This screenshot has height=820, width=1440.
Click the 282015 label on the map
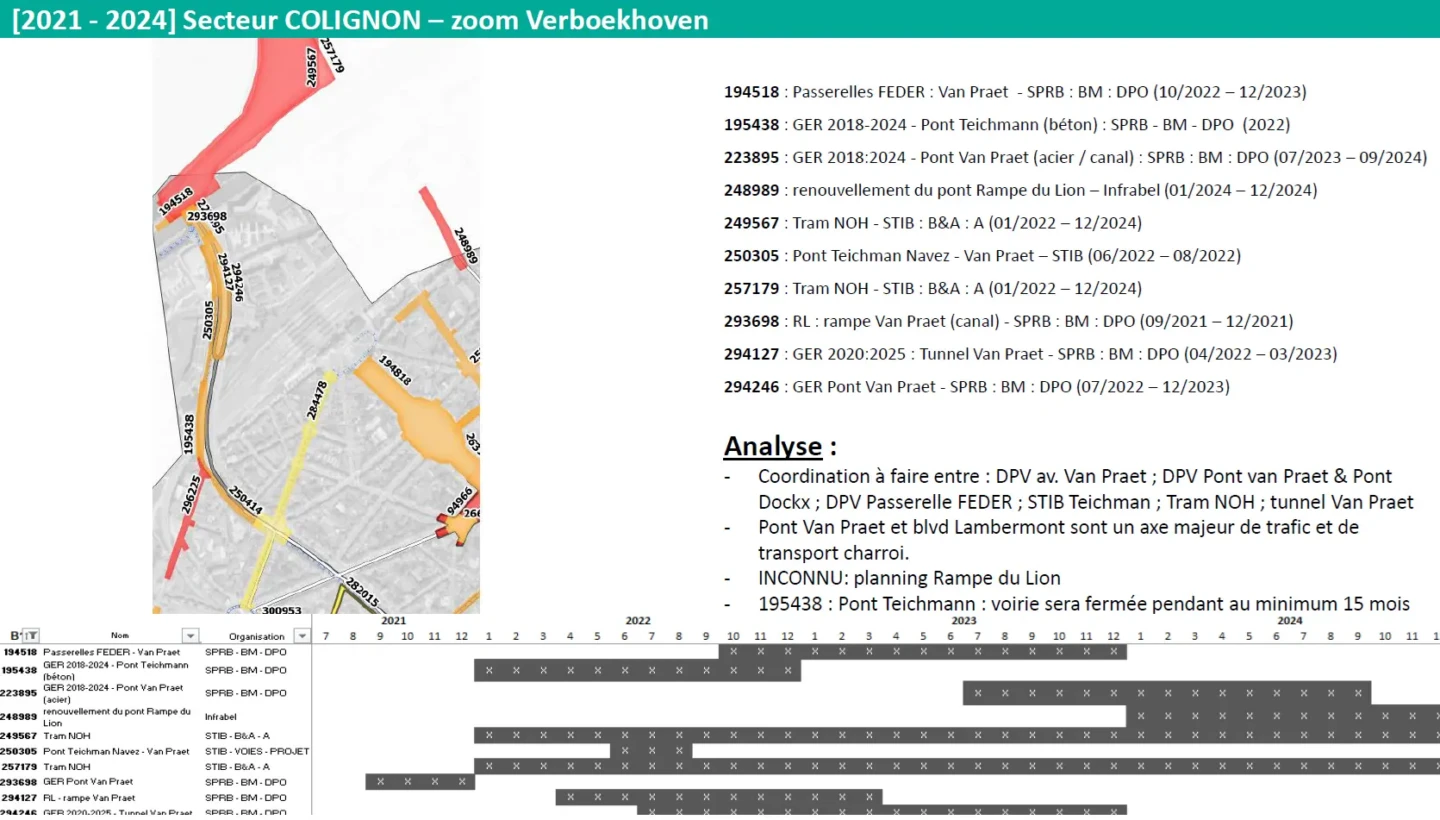click(x=363, y=592)
